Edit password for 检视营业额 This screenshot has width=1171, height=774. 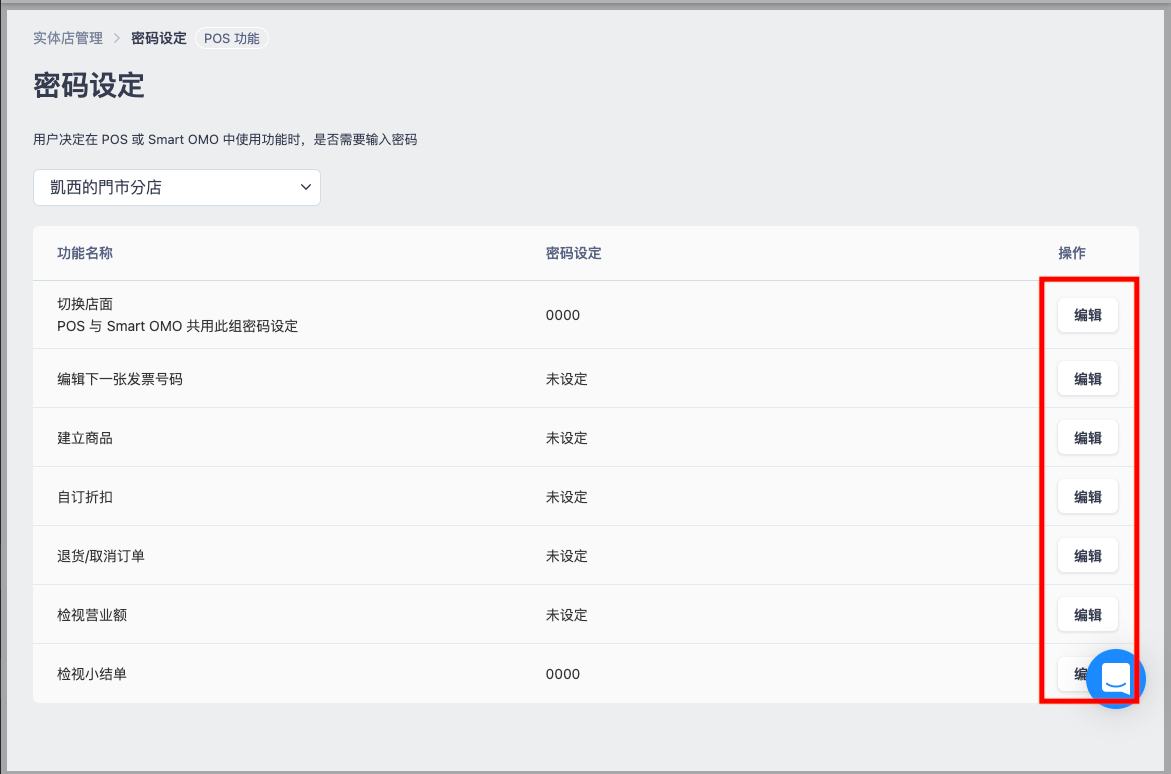pyautogui.click(x=1087, y=615)
